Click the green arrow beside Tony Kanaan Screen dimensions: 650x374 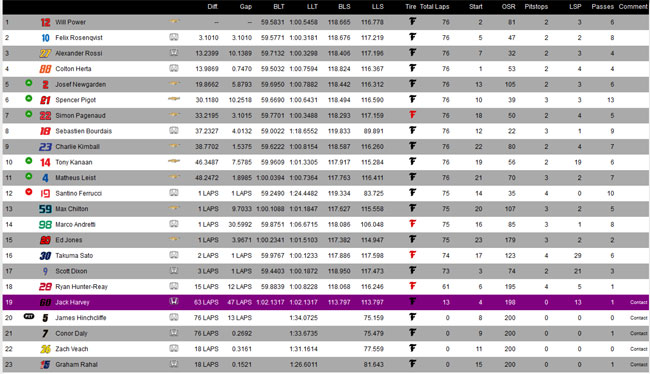[29, 161]
